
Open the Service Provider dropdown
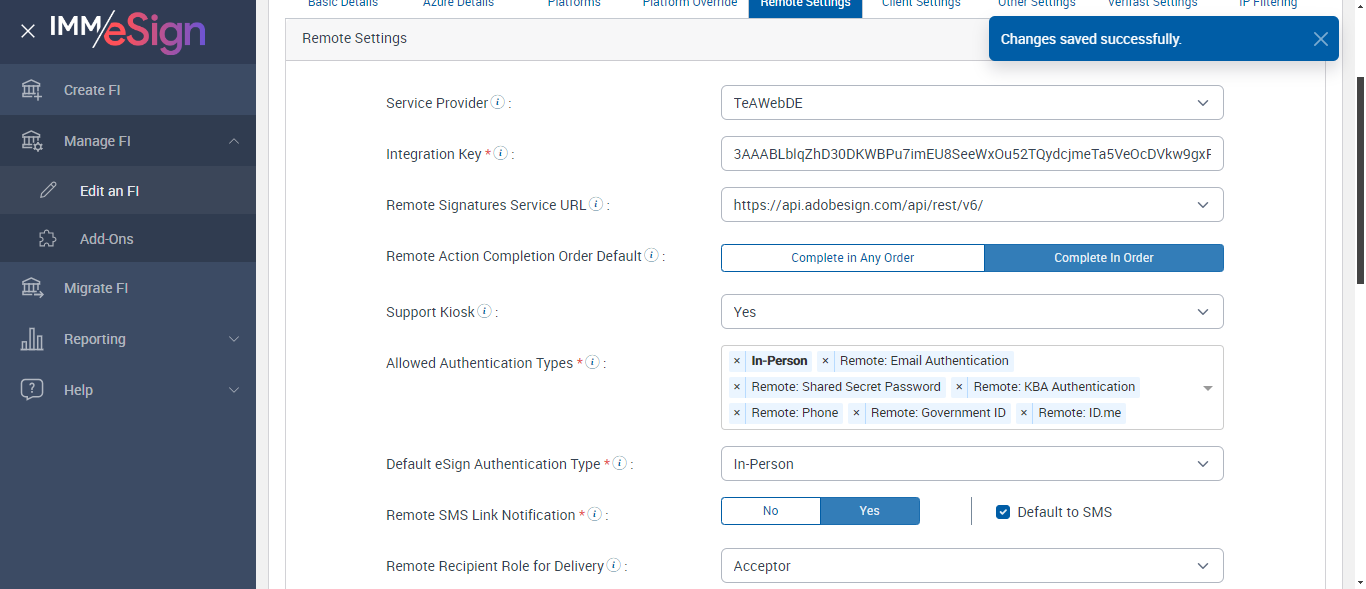pos(972,102)
